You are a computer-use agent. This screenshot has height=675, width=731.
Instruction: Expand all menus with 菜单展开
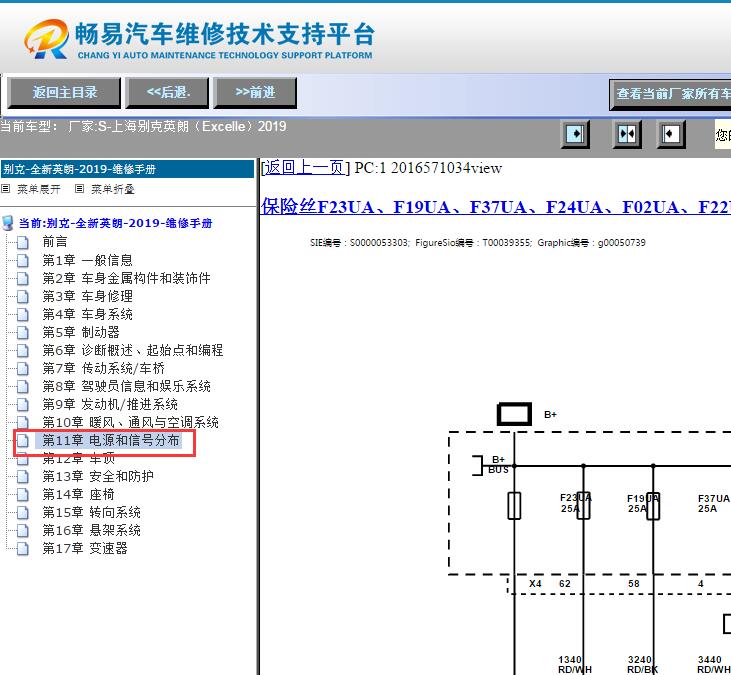39,189
